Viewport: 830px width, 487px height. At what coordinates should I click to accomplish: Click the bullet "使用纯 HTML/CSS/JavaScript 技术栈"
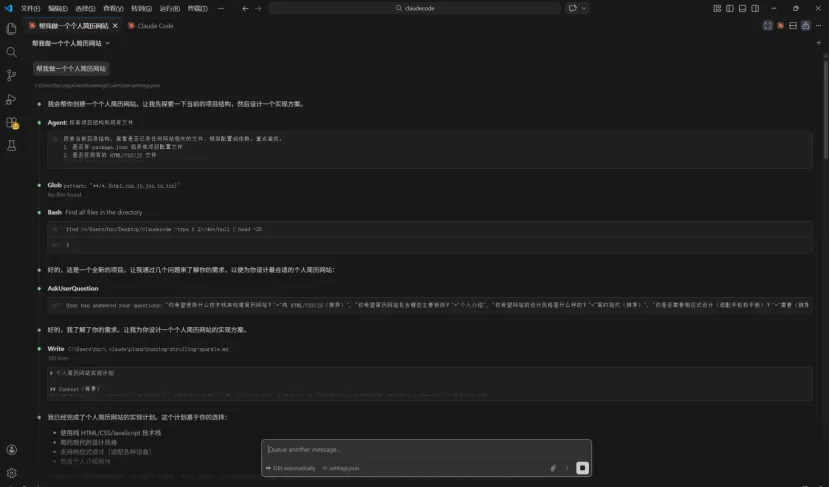click(110, 432)
